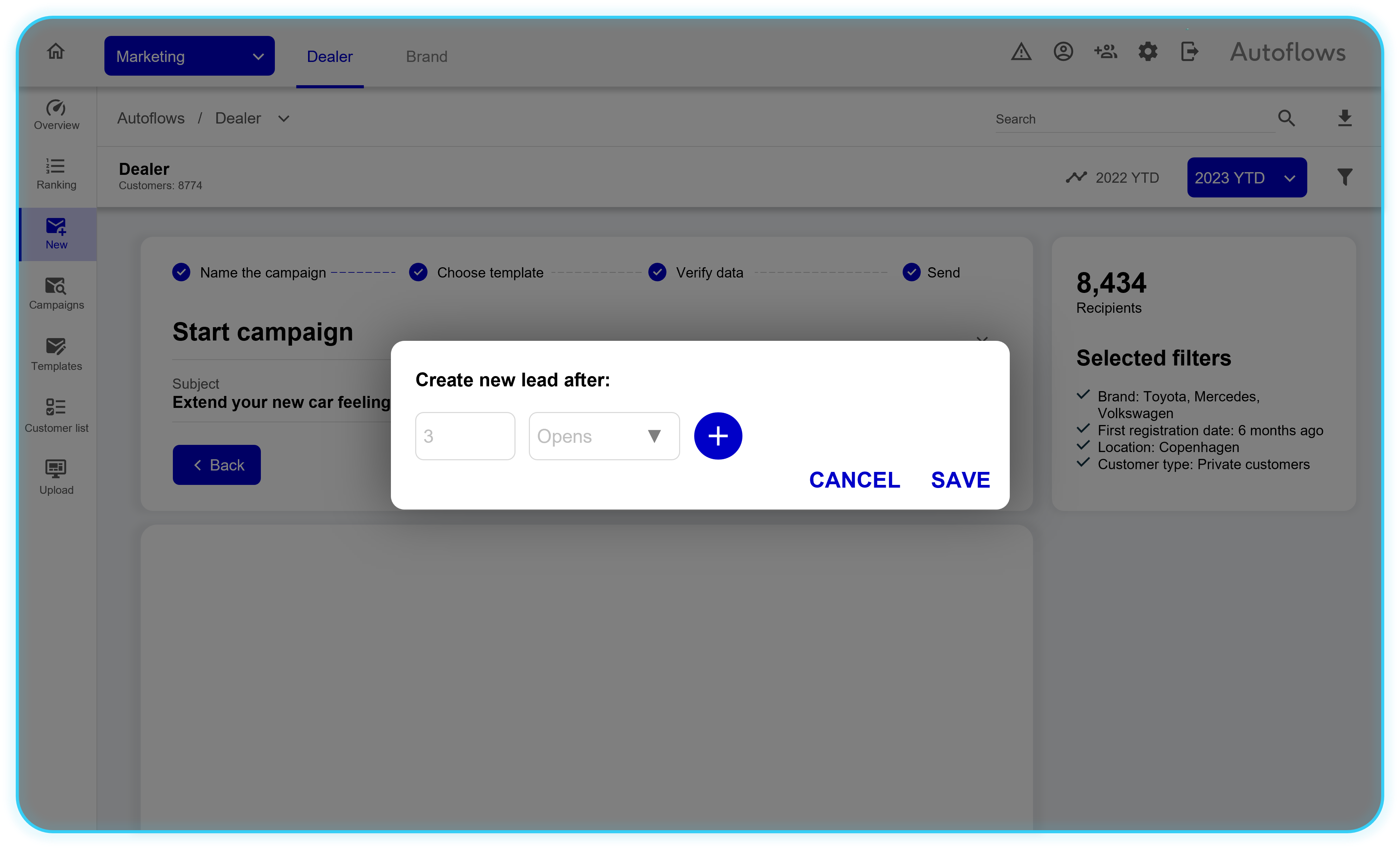Click the number field showing 3
This screenshot has height=849, width=1400.
[465, 436]
